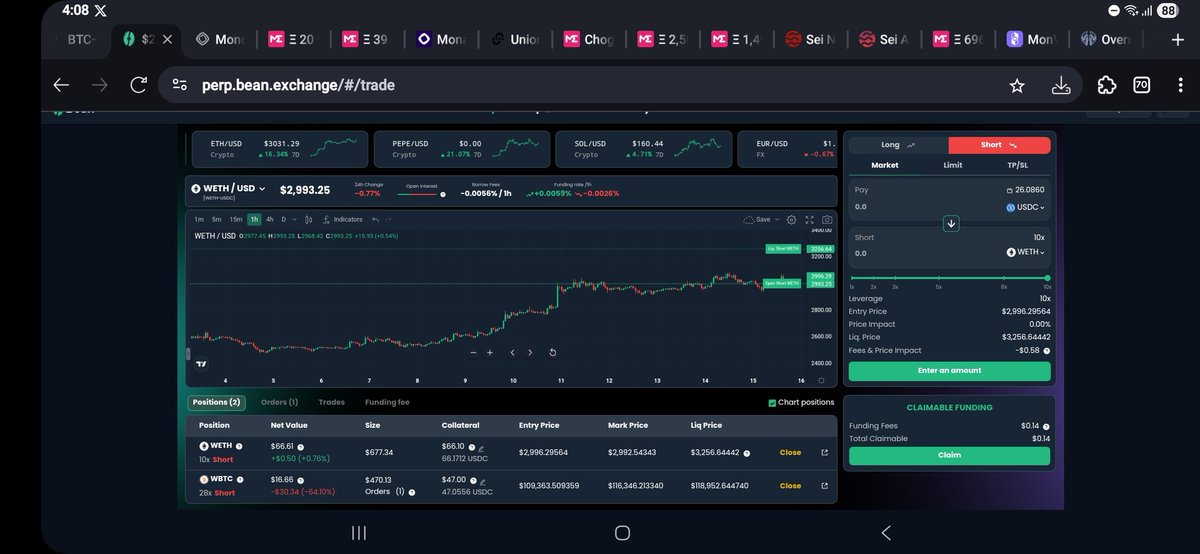Edit collateral pencil for WETH position

[x=481, y=449]
